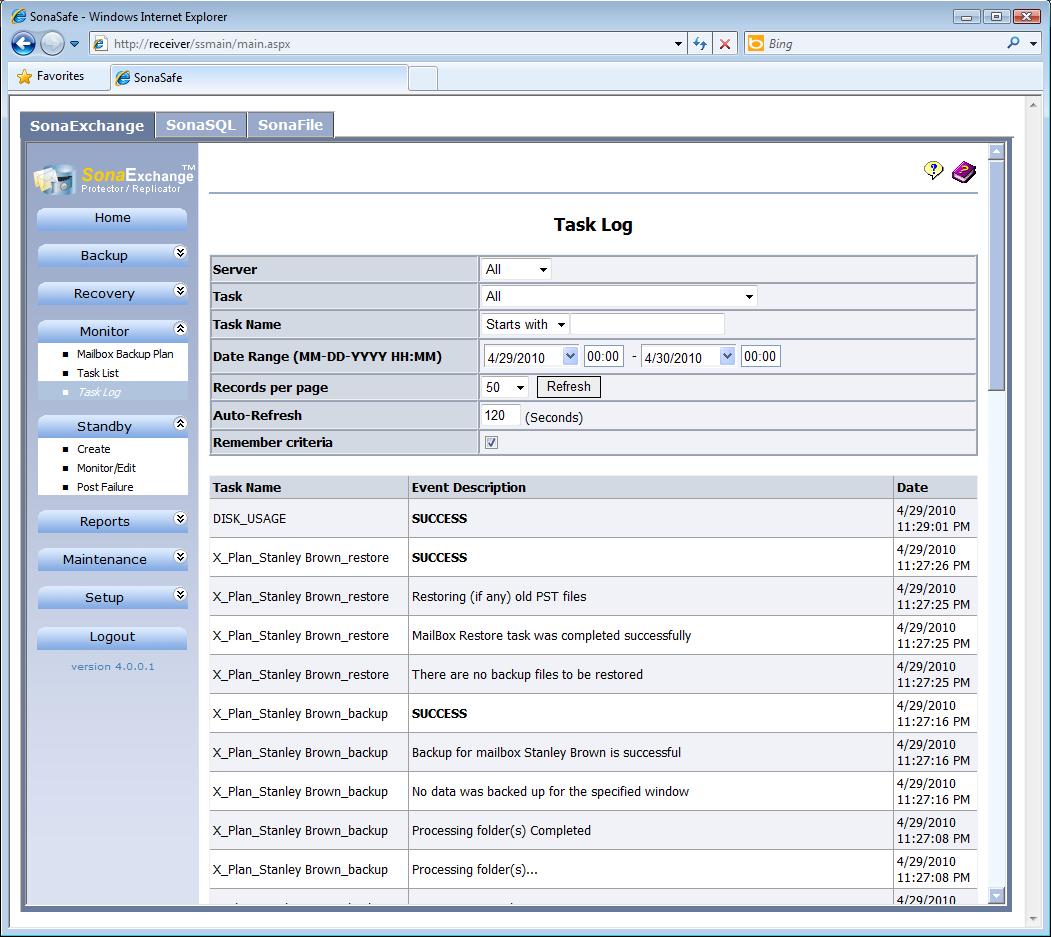
Task: Open the Server dropdown
Action: [x=516, y=270]
